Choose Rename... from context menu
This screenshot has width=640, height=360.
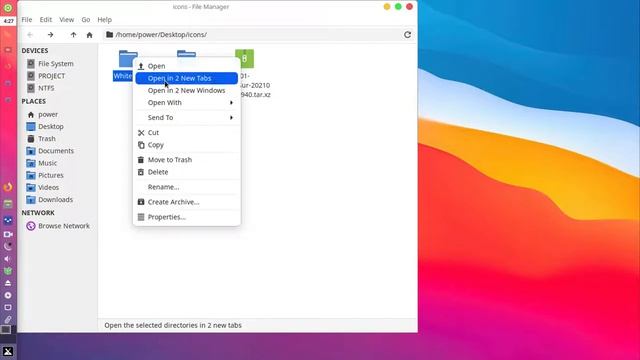point(187,187)
